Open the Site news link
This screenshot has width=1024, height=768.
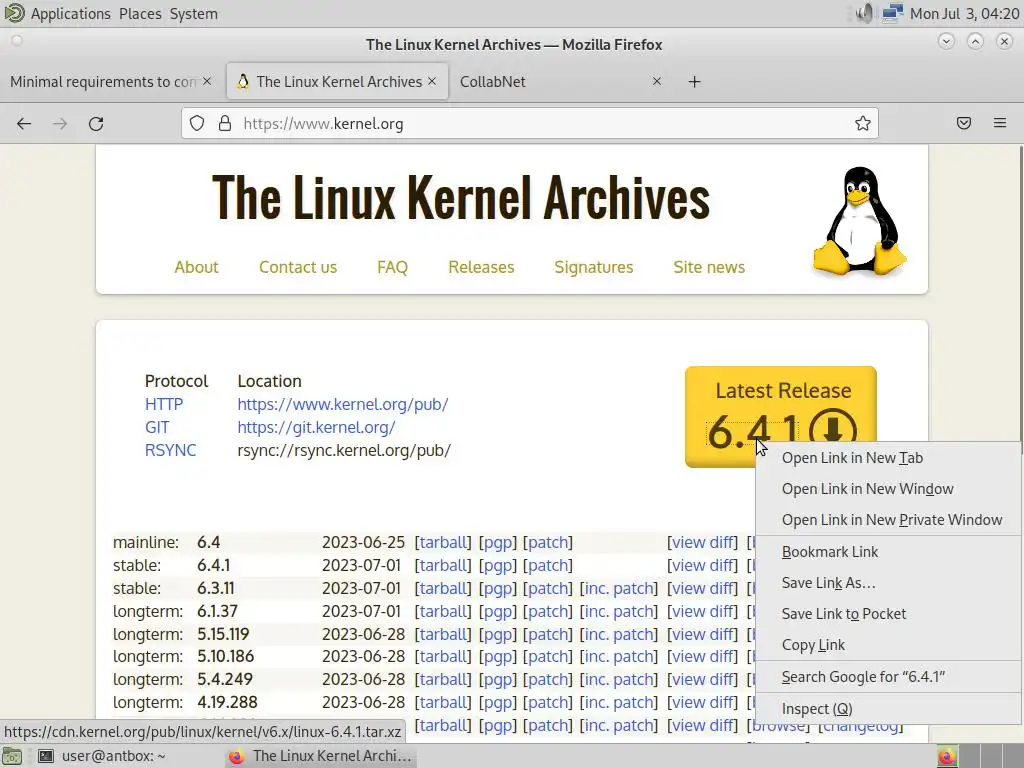click(x=709, y=267)
